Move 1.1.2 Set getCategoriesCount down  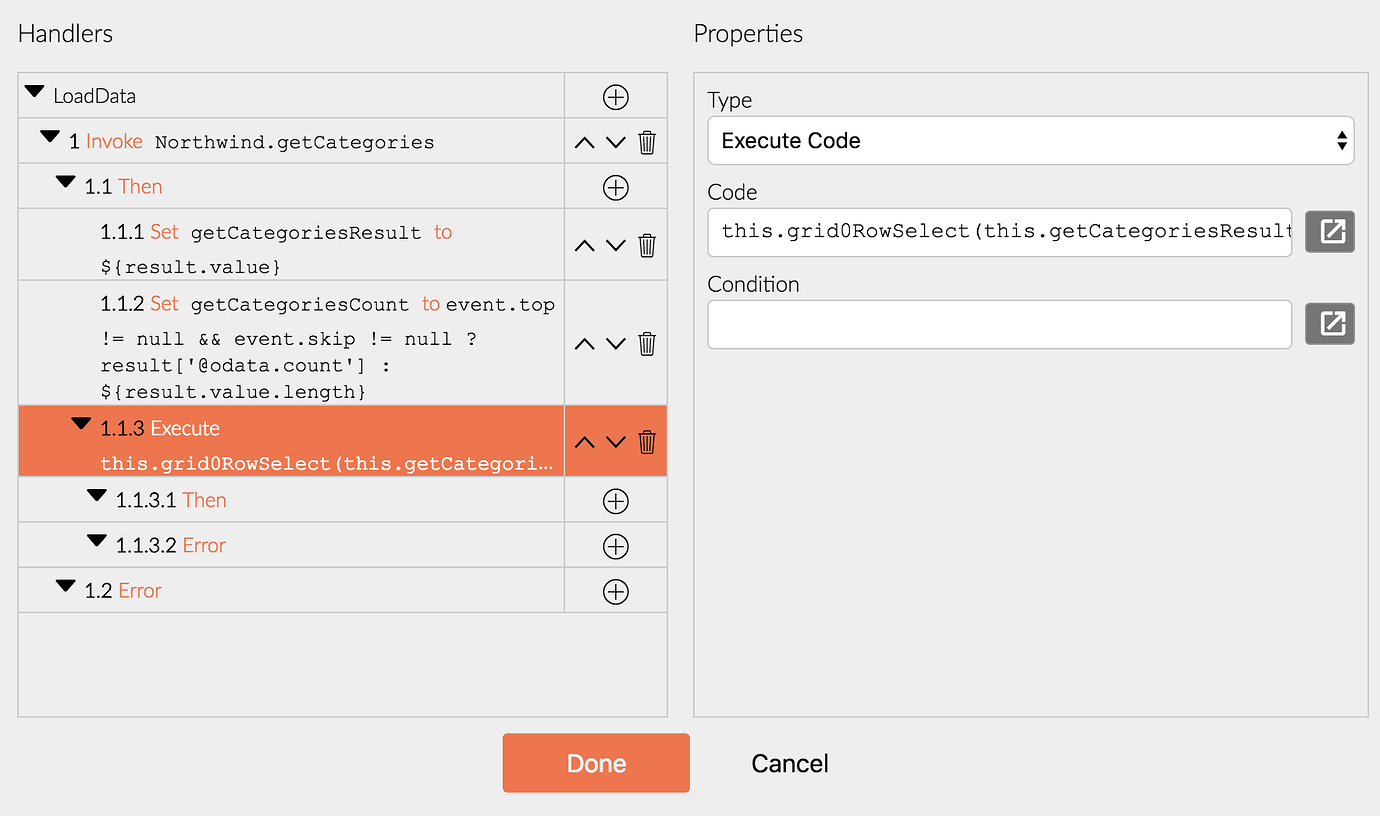pyautogui.click(x=616, y=345)
